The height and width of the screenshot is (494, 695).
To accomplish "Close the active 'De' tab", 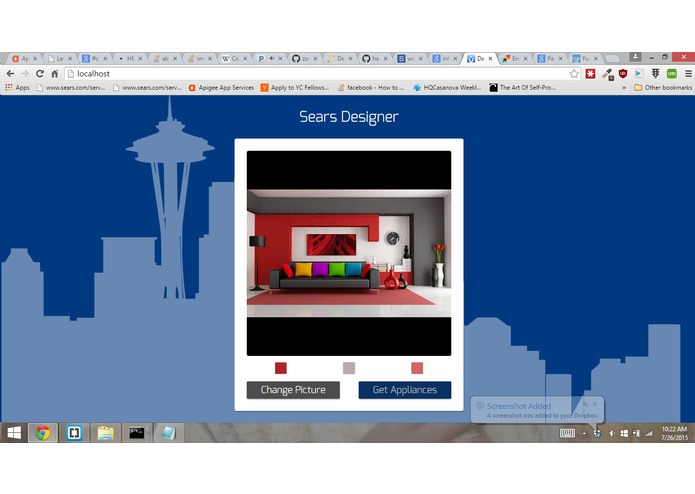I will (491, 58).
